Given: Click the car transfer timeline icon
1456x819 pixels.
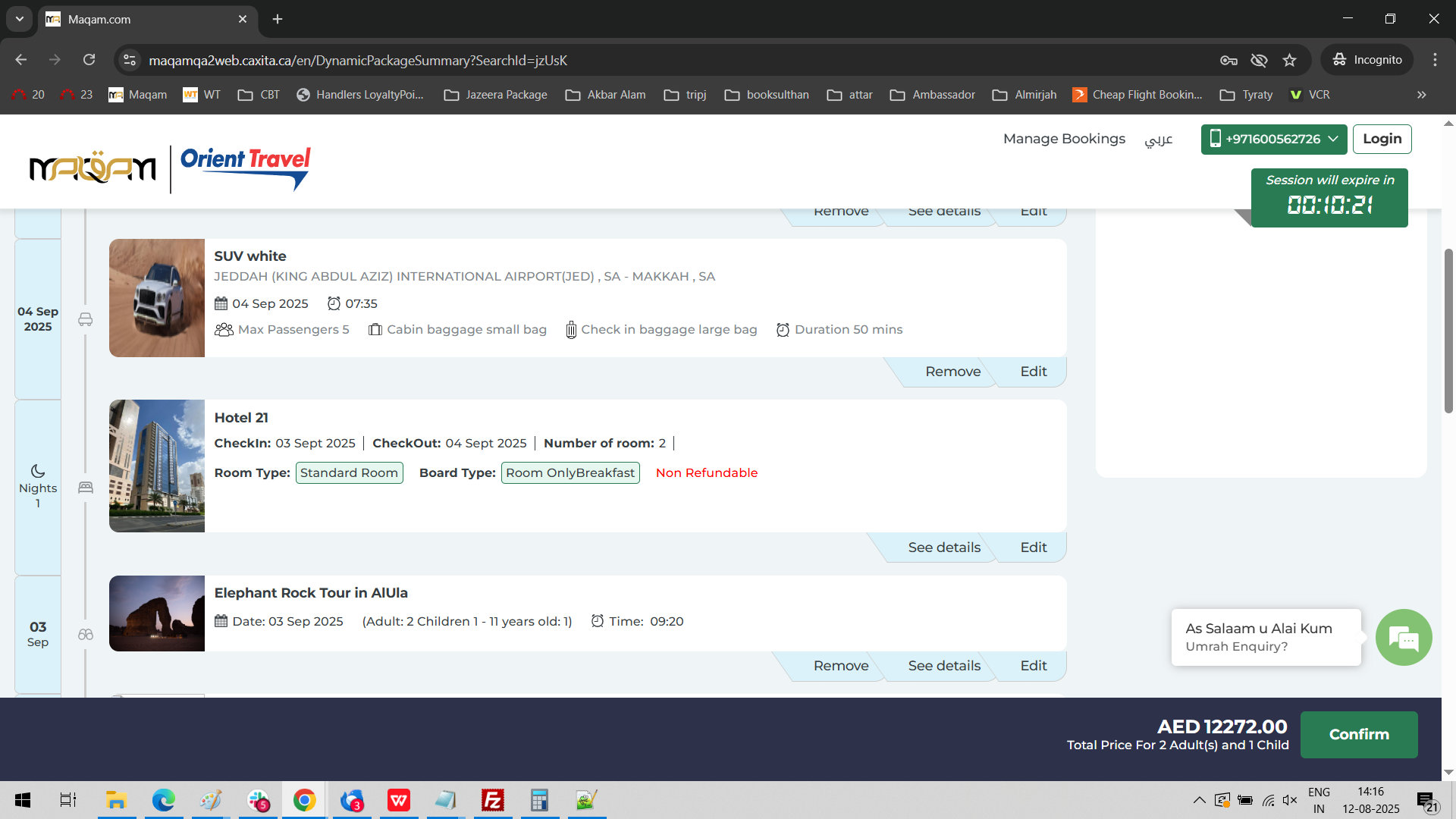Looking at the screenshot, I should (x=86, y=320).
